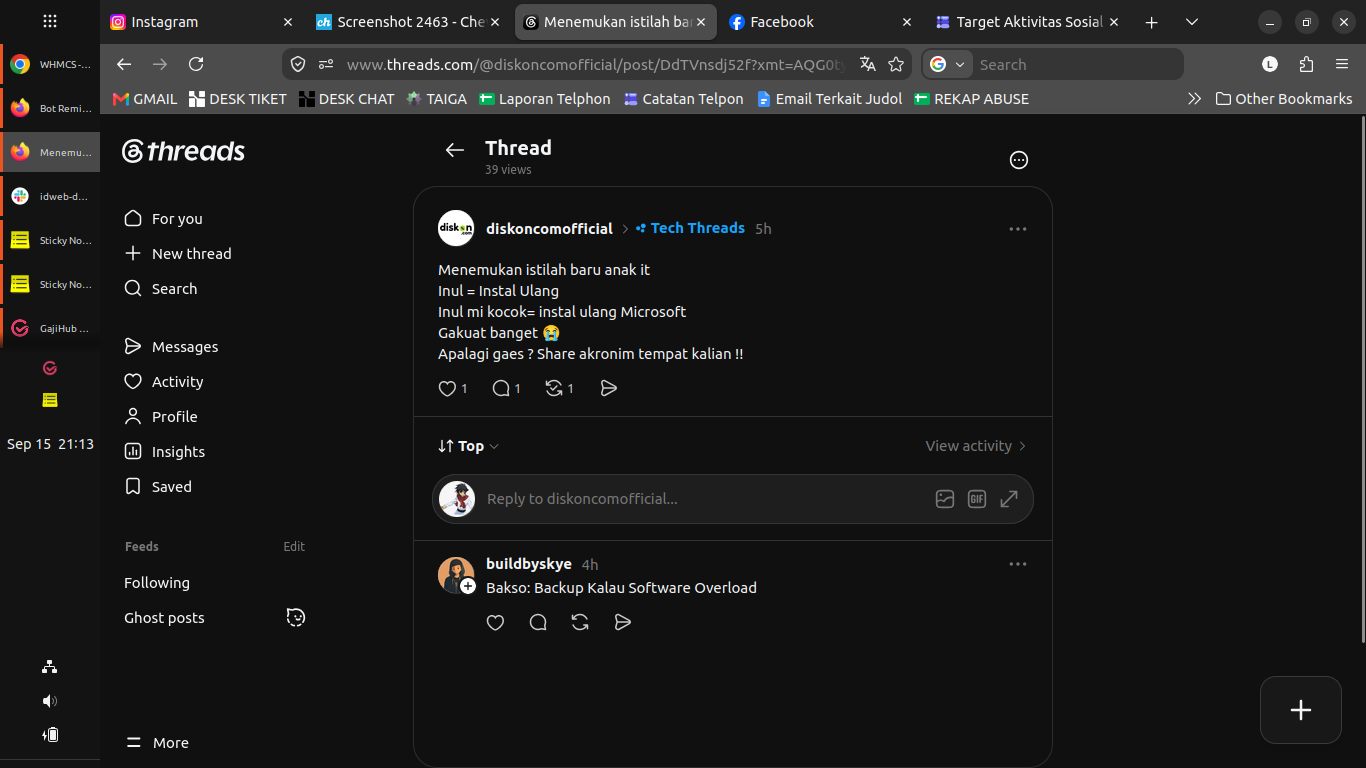Follow buildbyskye via plus badge on avatar
Viewport: 1366px width, 768px height.
(x=468, y=586)
